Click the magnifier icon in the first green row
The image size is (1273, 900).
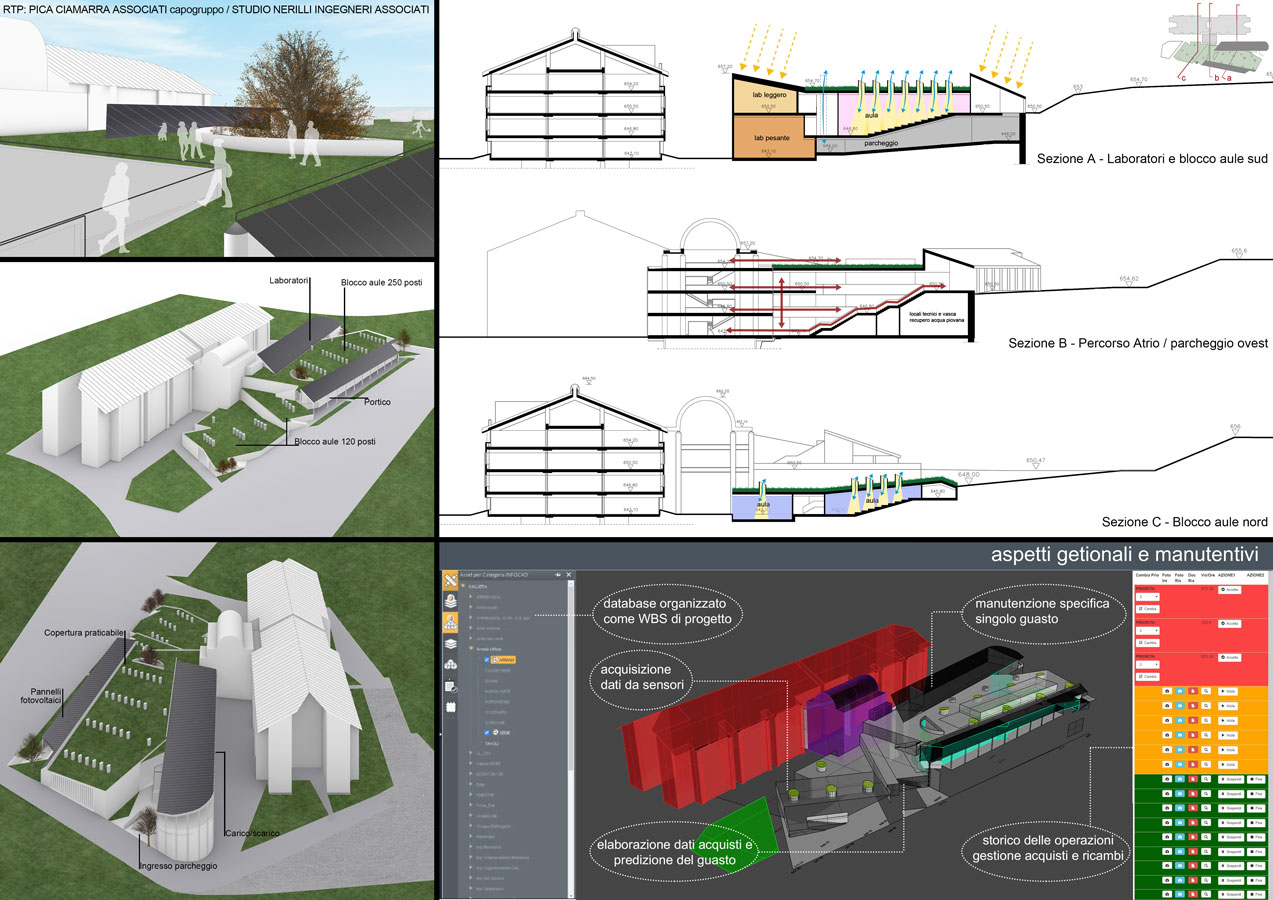pyautogui.click(x=1206, y=779)
